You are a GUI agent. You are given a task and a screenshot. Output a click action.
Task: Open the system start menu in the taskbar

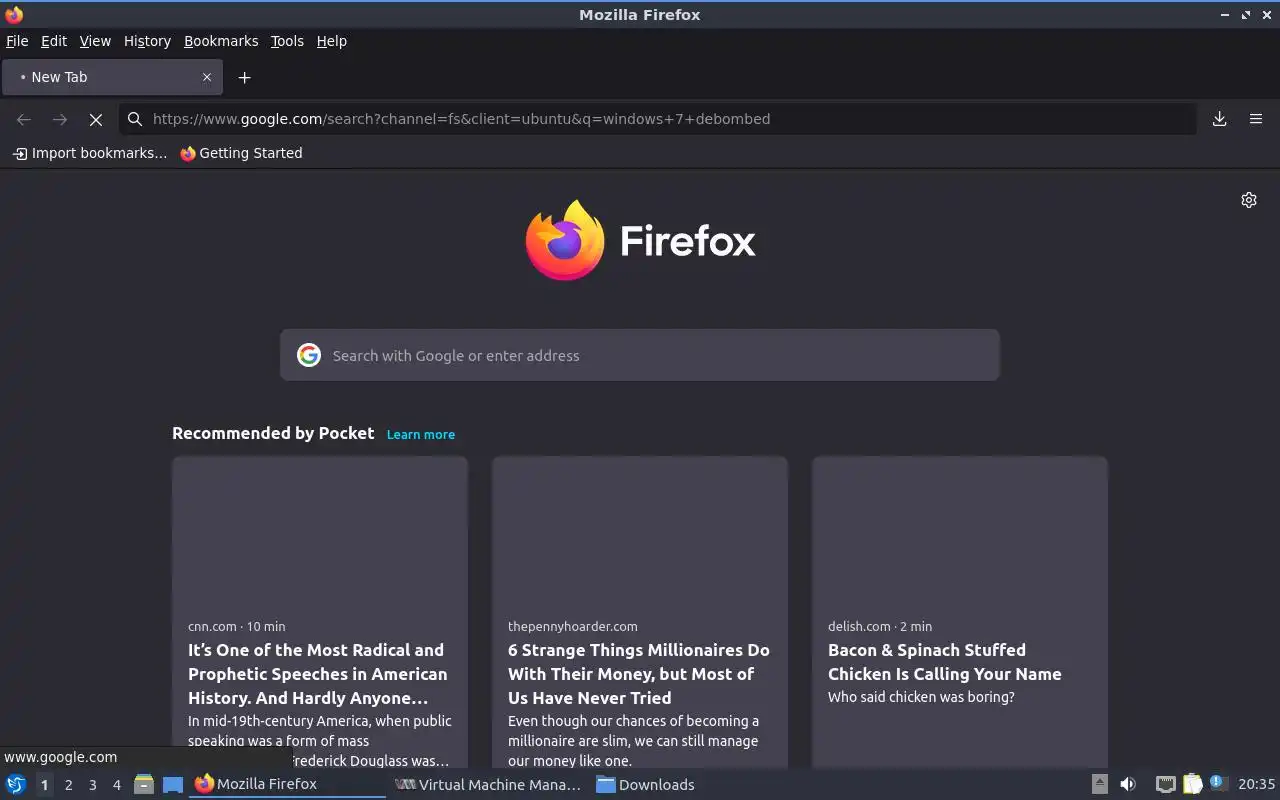[16, 784]
